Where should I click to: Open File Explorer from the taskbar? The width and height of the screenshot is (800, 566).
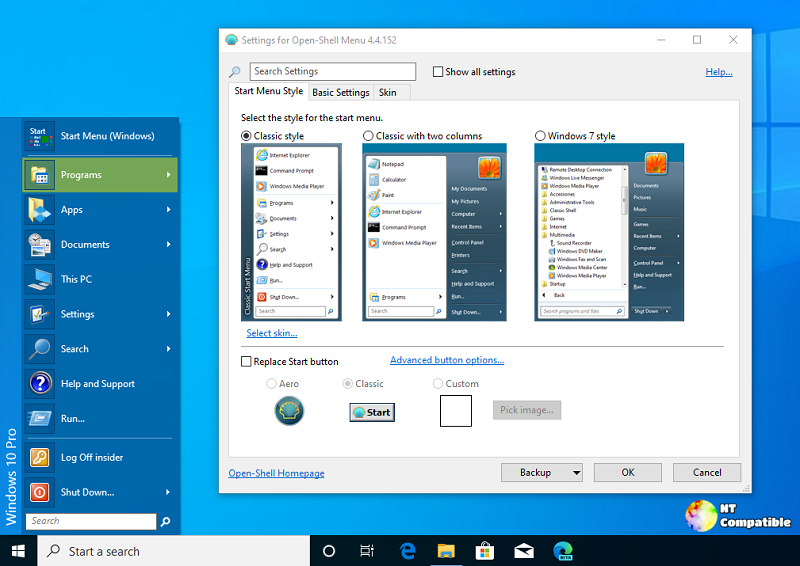point(446,551)
